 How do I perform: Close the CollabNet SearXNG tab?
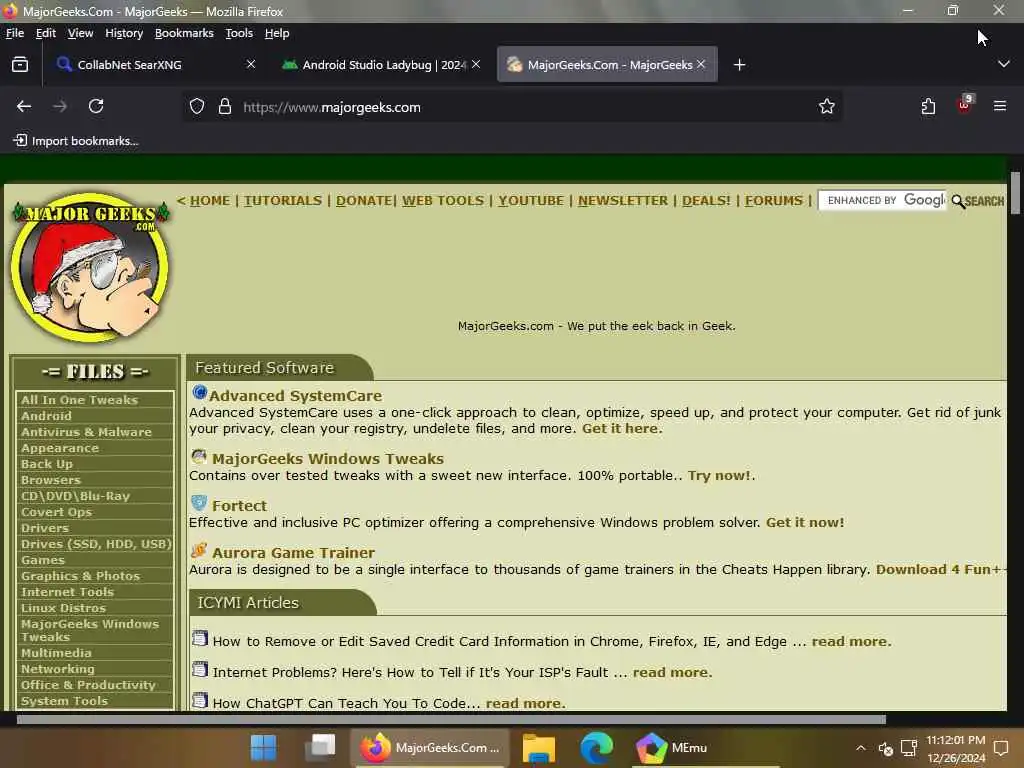click(251, 64)
